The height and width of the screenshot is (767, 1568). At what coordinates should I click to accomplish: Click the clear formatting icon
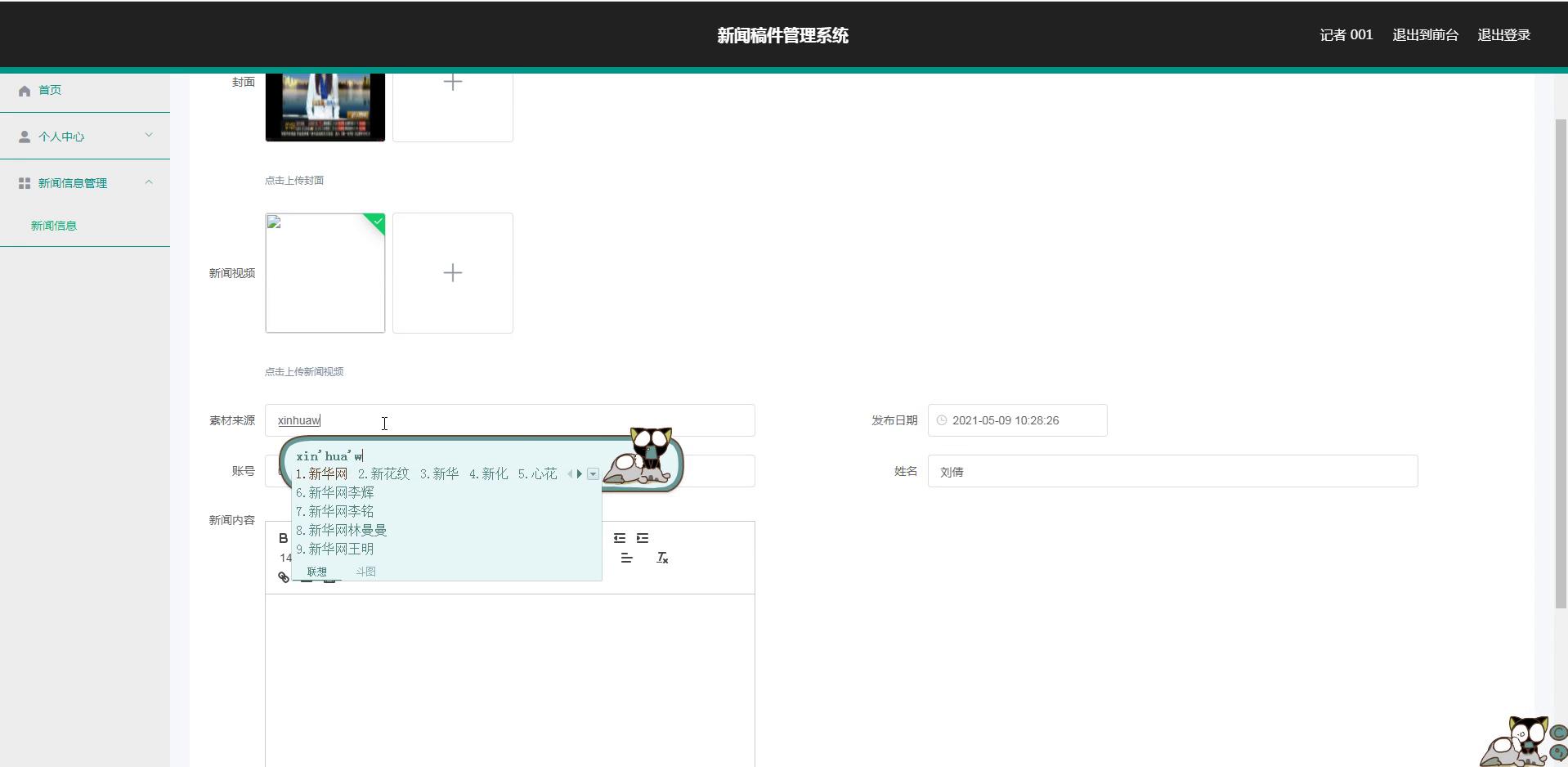(x=662, y=558)
